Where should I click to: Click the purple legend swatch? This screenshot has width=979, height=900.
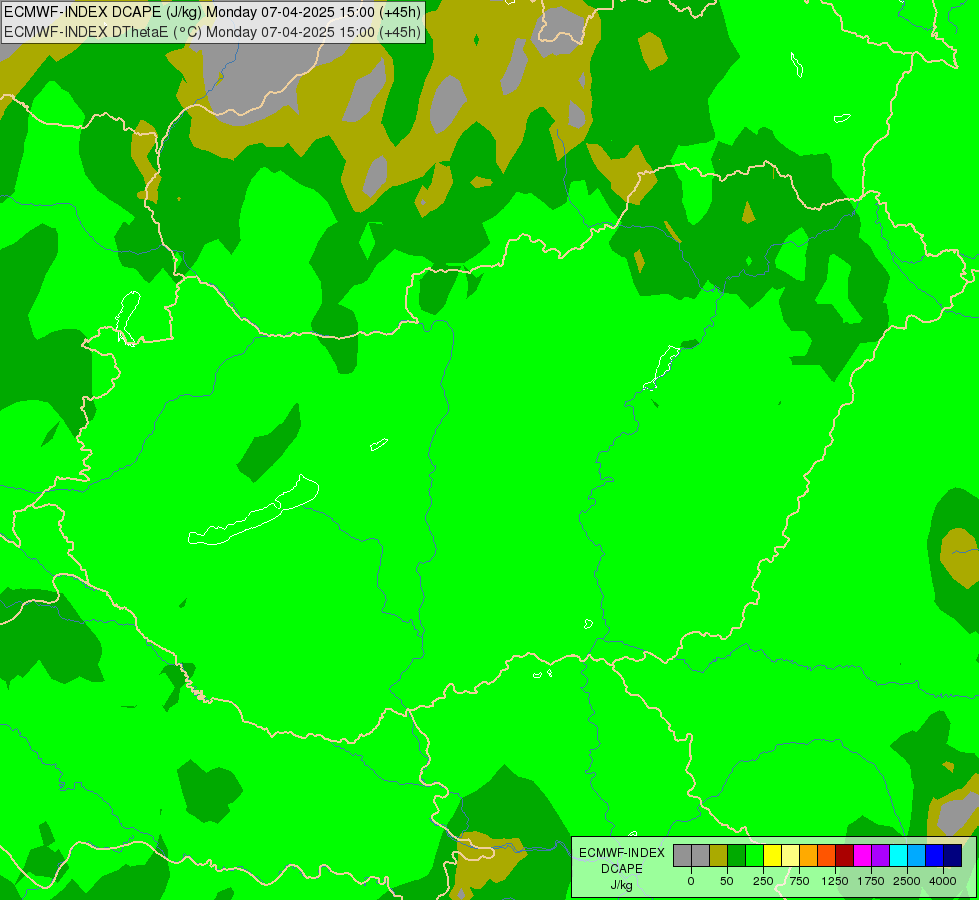(880, 856)
